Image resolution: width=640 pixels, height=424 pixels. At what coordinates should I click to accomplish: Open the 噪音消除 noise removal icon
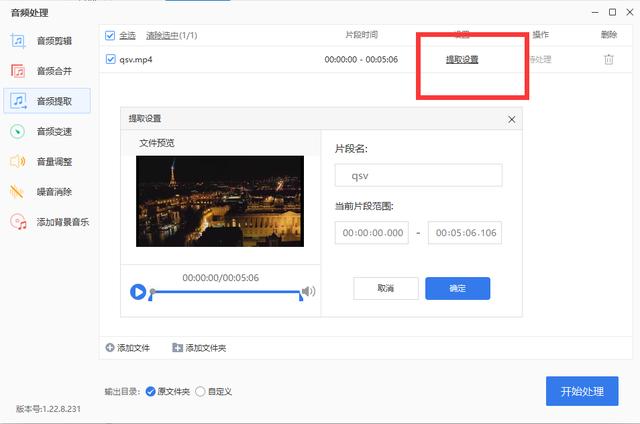(17, 191)
